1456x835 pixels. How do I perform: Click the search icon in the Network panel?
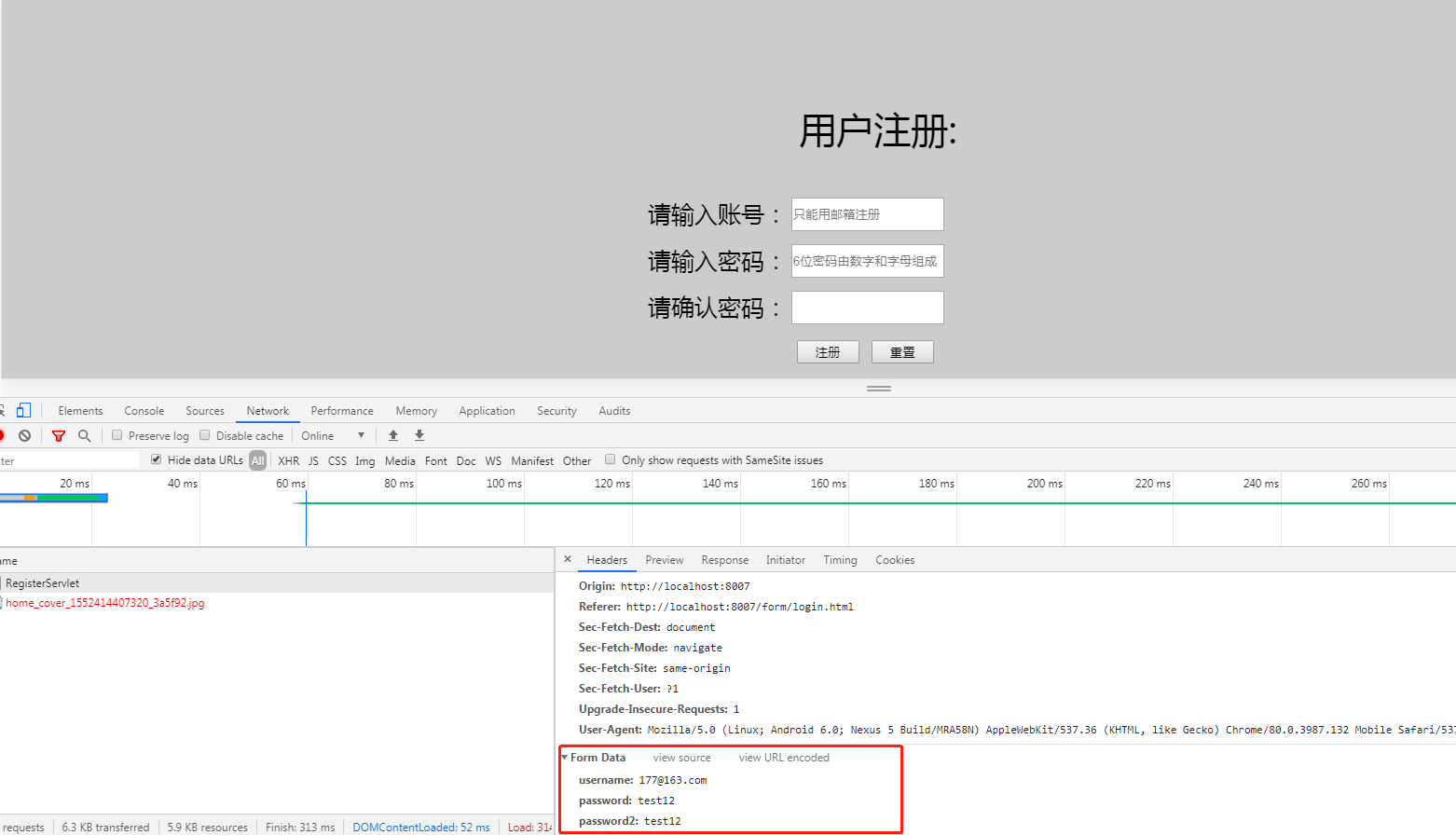point(85,435)
